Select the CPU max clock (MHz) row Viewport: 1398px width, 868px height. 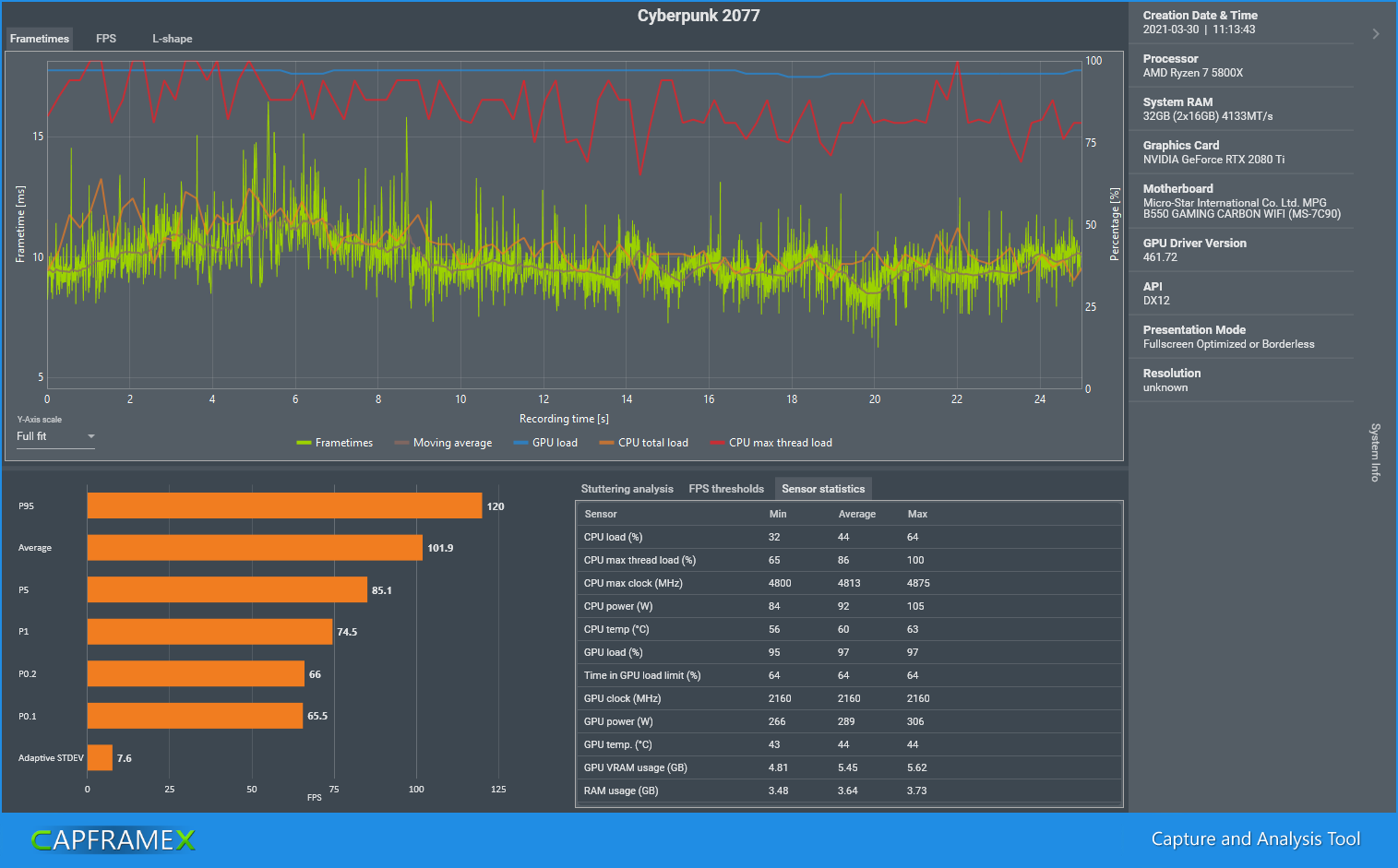849,583
